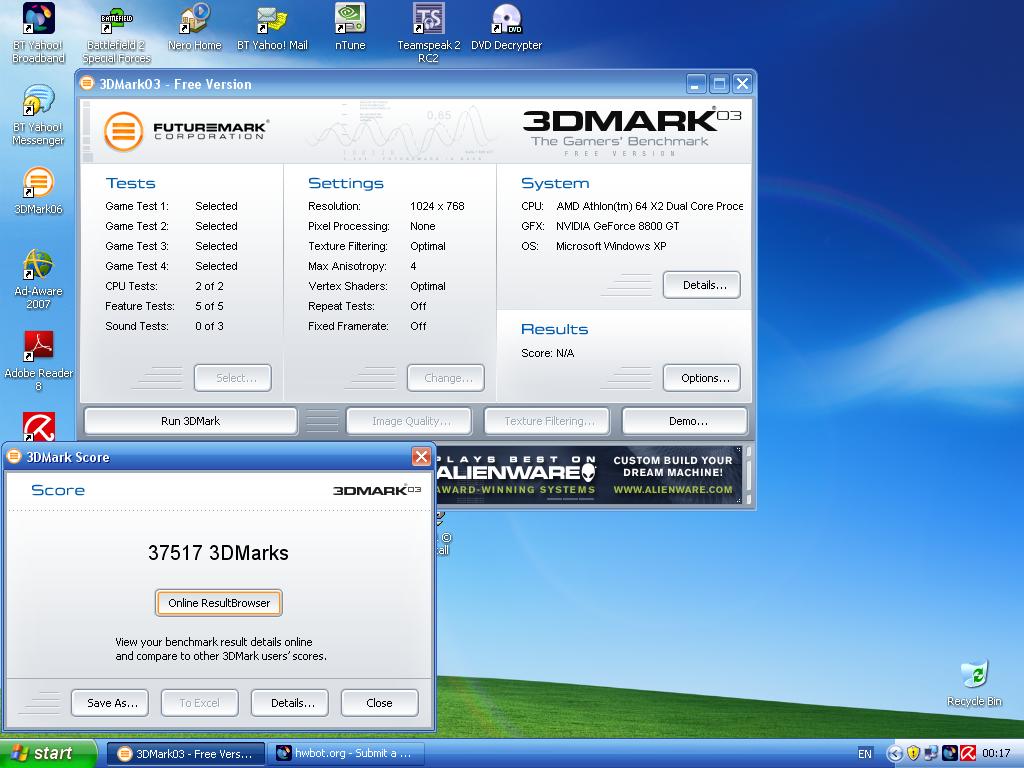Click the Demo... button
This screenshot has height=768, width=1024.
(x=685, y=421)
